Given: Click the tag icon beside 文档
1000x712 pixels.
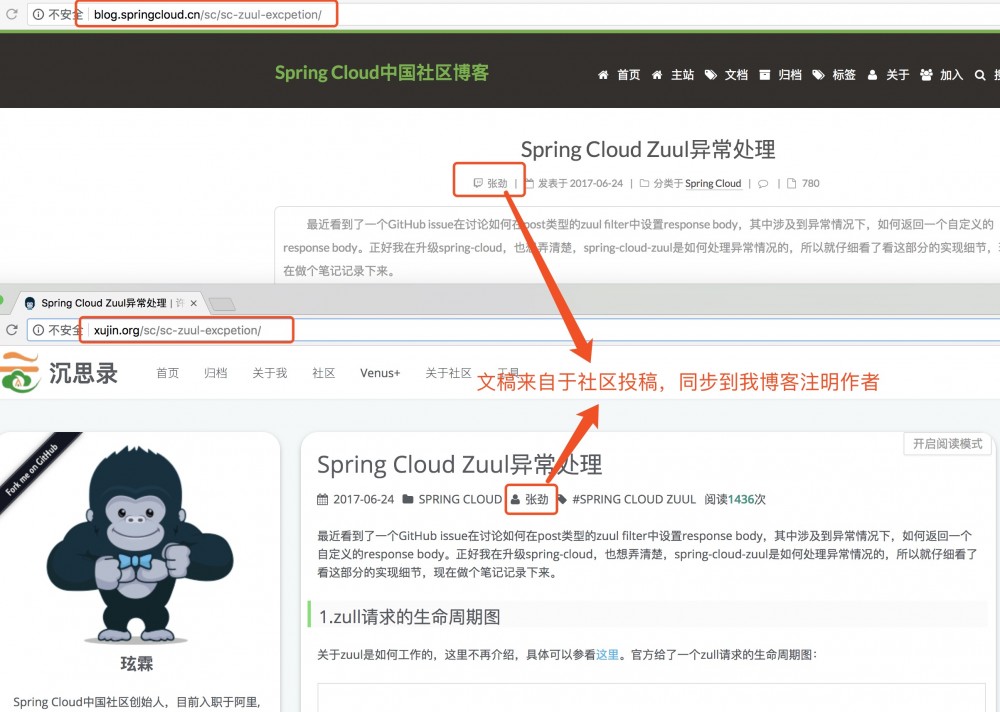Looking at the screenshot, I should pos(710,75).
